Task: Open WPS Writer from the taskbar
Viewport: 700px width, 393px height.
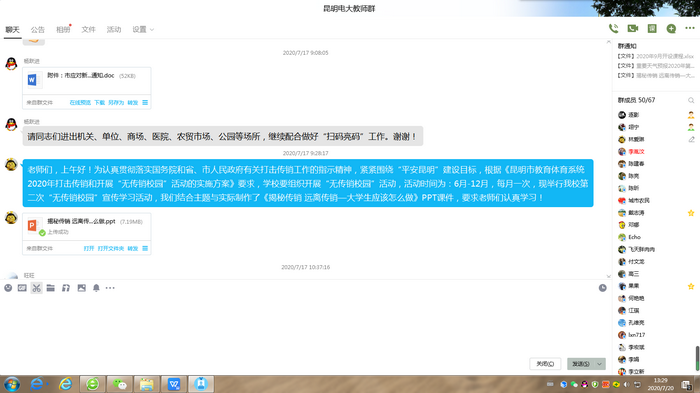Action: point(174,384)
